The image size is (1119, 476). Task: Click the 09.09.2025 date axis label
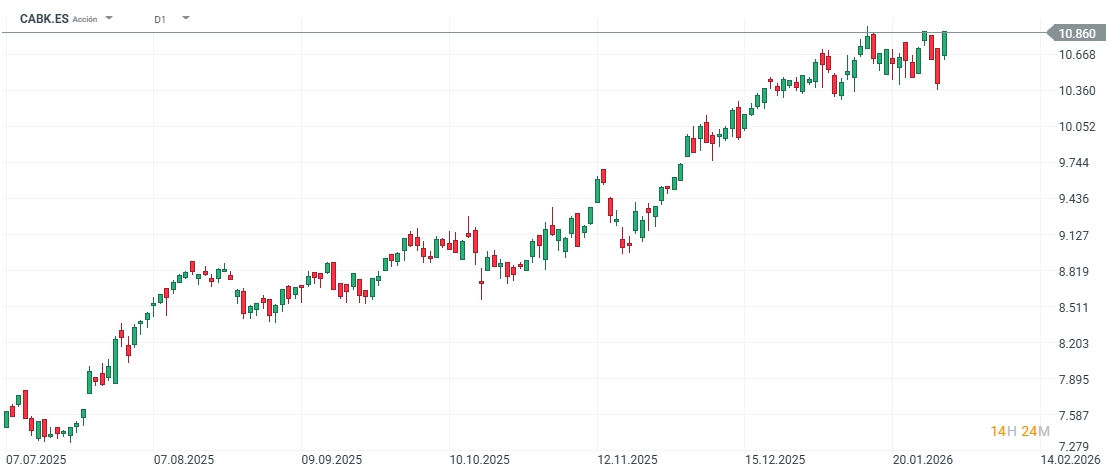332,460
